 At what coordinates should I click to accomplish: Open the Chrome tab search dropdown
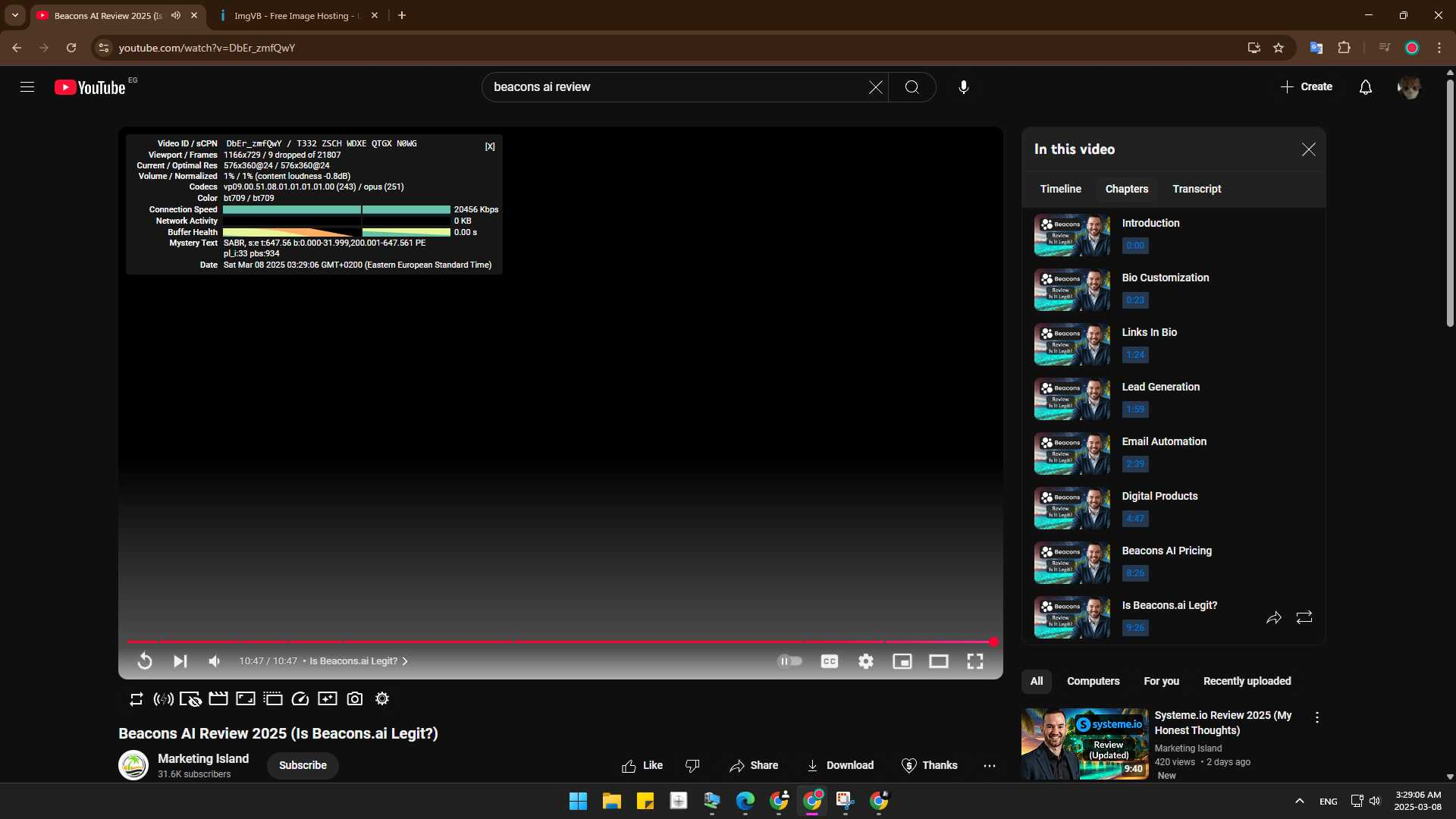14,15
